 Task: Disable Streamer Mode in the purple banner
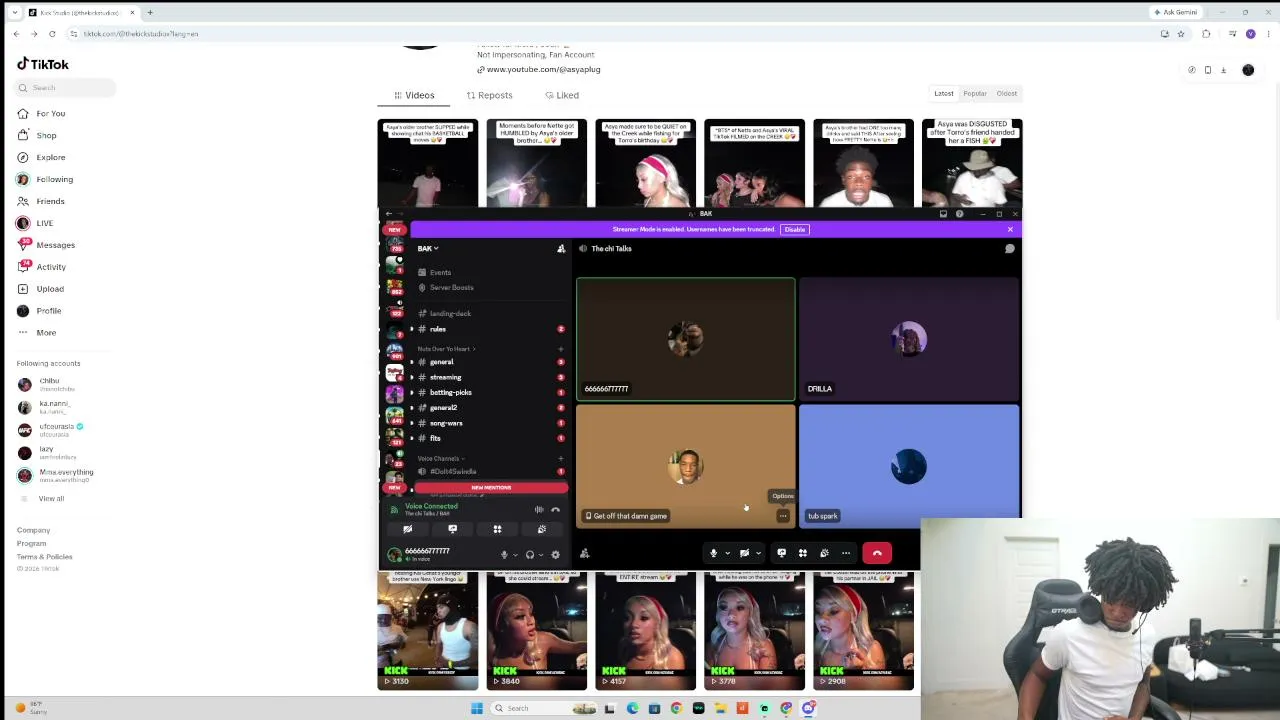[795, 229]
